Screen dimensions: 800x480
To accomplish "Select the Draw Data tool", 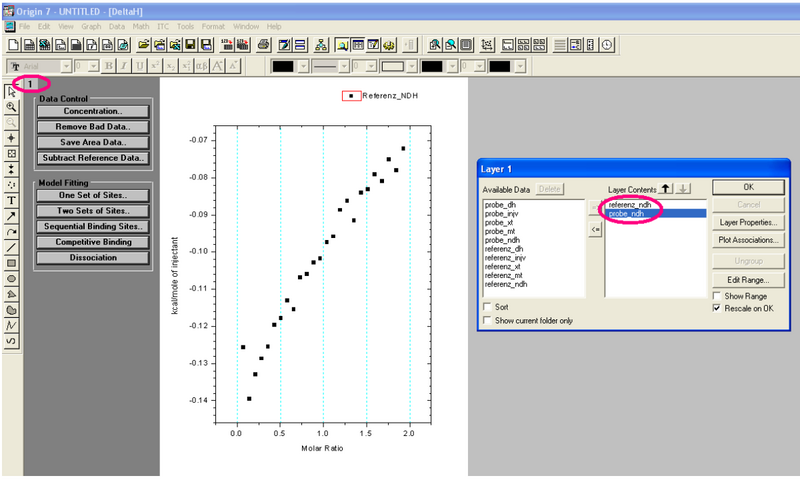I will (x=11, y=185).
